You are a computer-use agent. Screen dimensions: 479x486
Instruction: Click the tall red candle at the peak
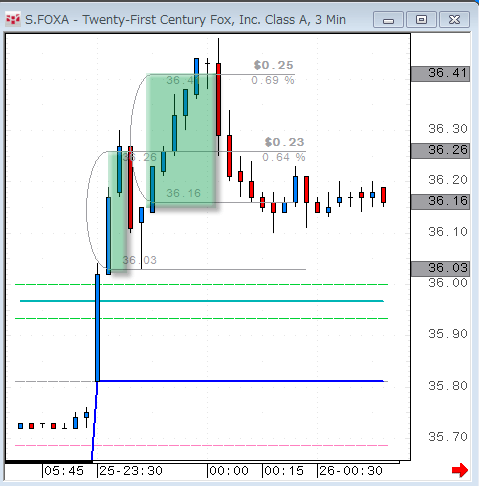pos(218,99)
